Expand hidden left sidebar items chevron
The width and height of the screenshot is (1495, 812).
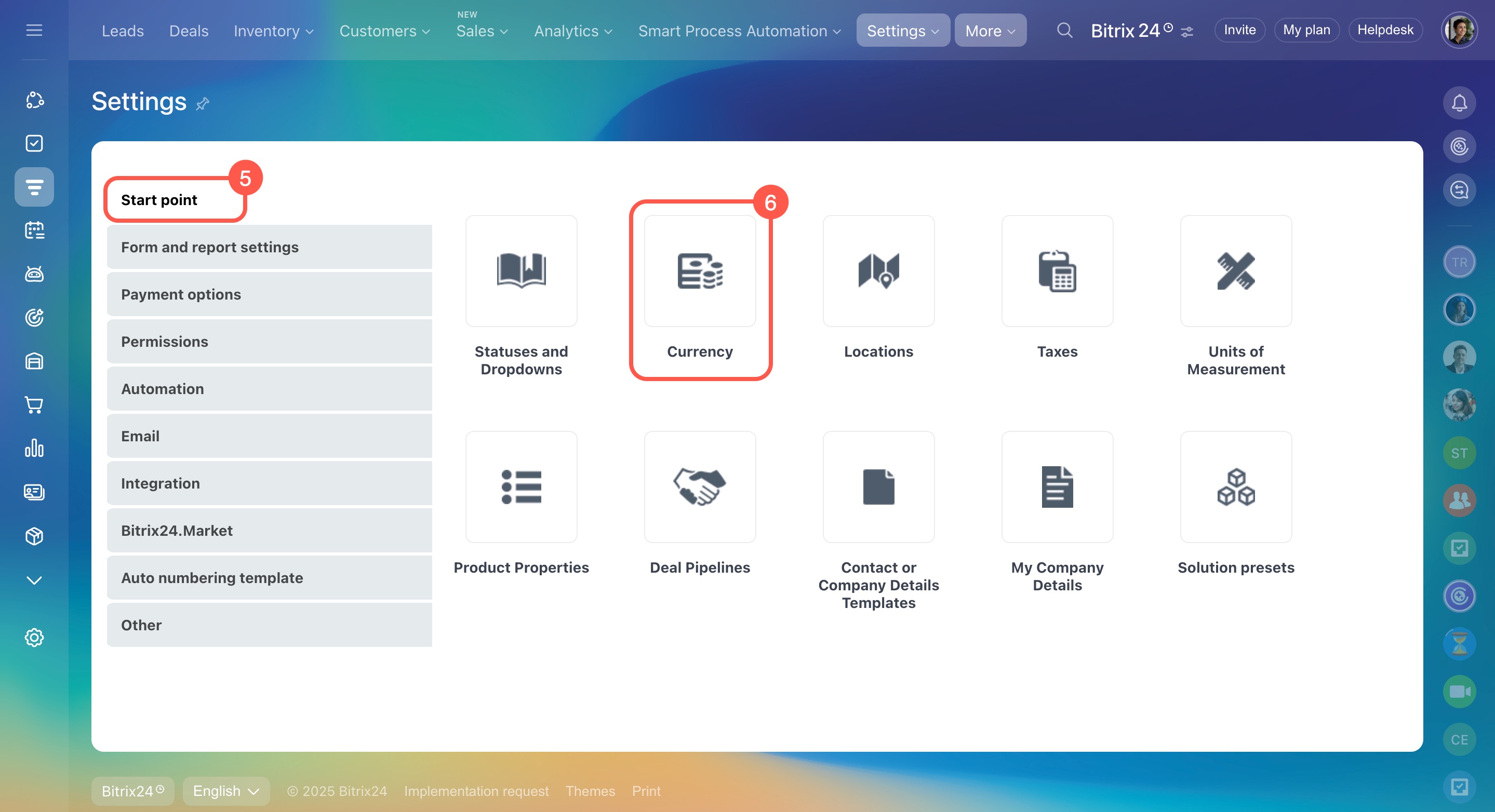(x=34, y=580)
